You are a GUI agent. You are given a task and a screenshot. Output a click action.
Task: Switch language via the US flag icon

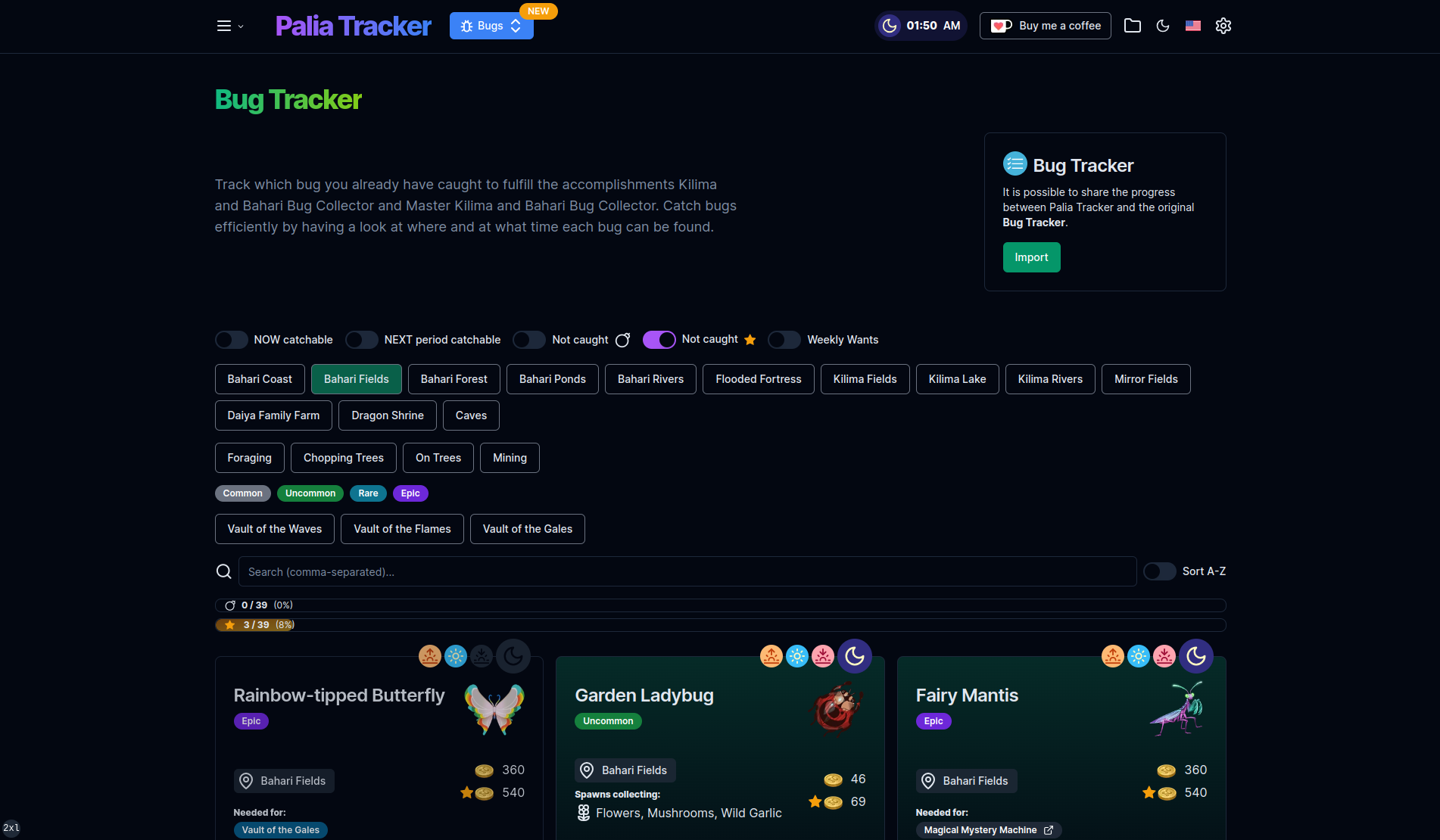(1193, 25)
